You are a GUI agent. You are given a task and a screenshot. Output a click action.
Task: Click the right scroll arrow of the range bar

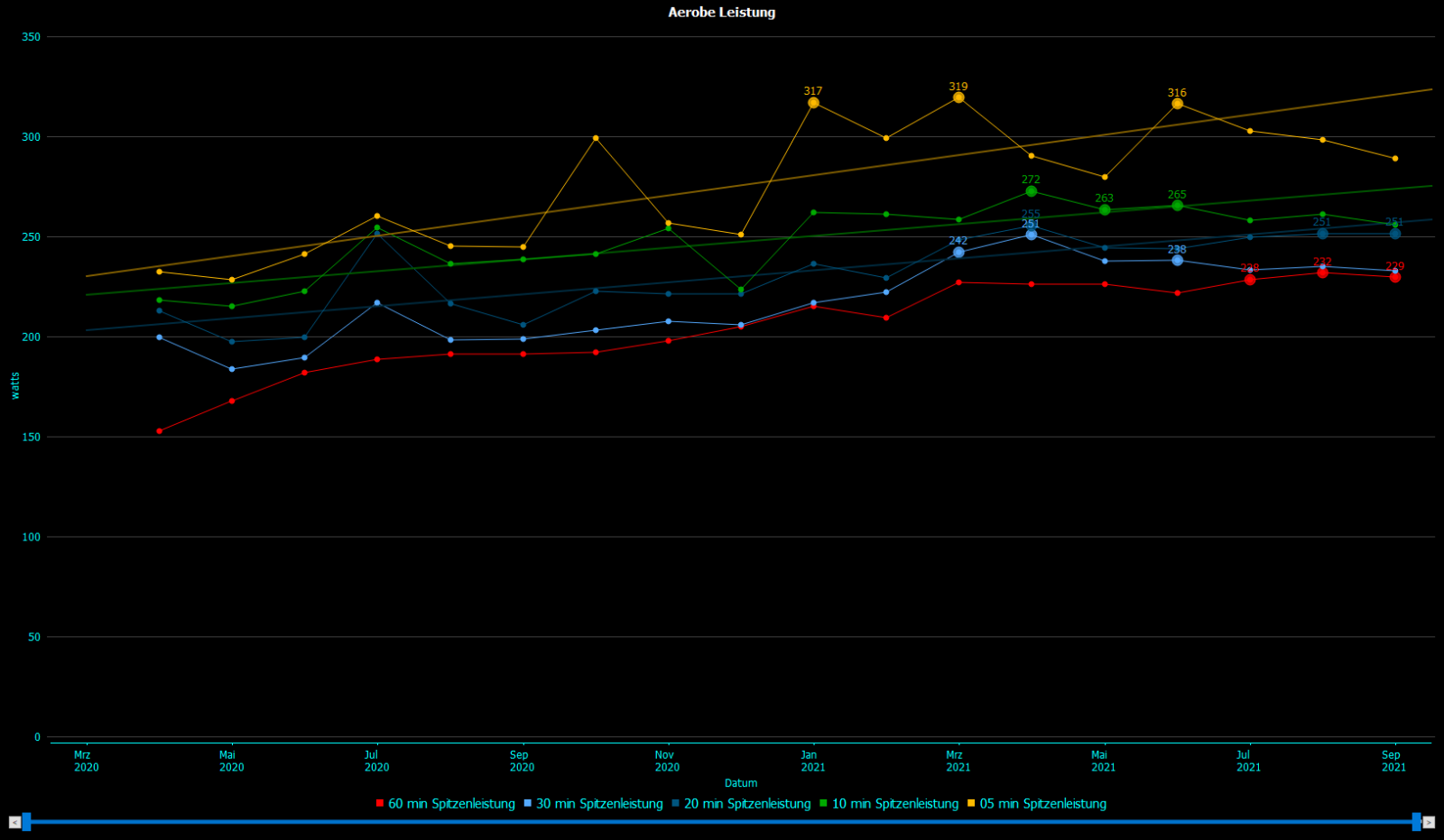tap(1429, 822)
